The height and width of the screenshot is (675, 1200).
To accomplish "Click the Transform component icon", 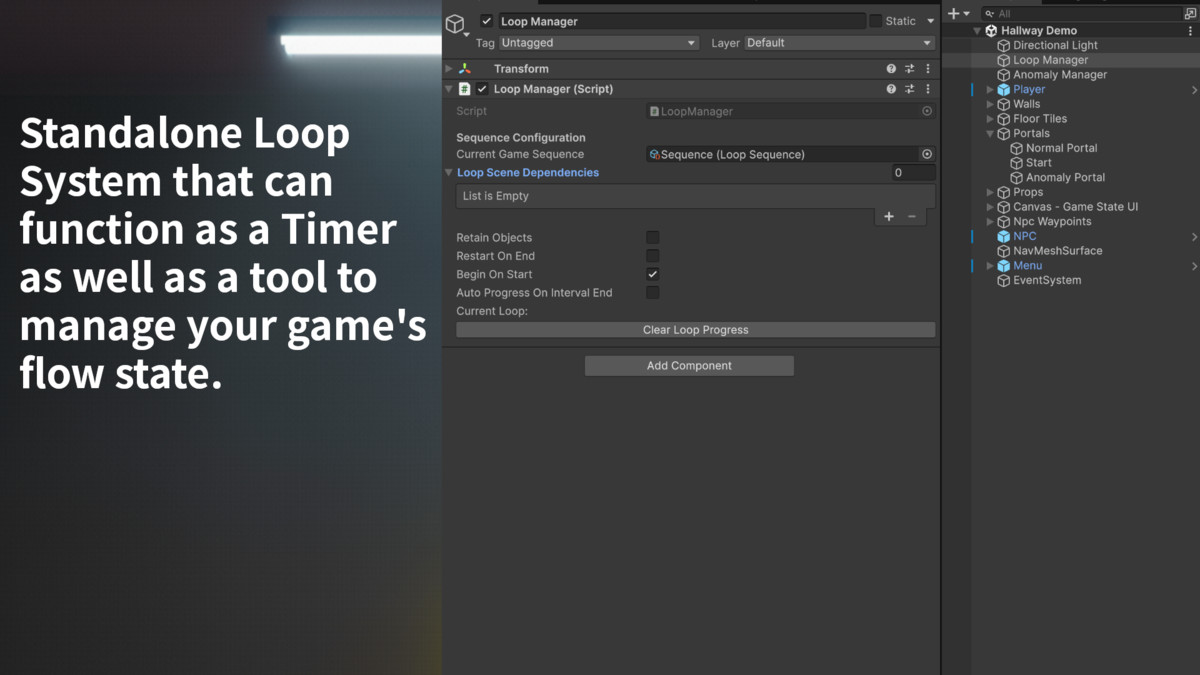I will pyautogui.click(x=465, y=69).
